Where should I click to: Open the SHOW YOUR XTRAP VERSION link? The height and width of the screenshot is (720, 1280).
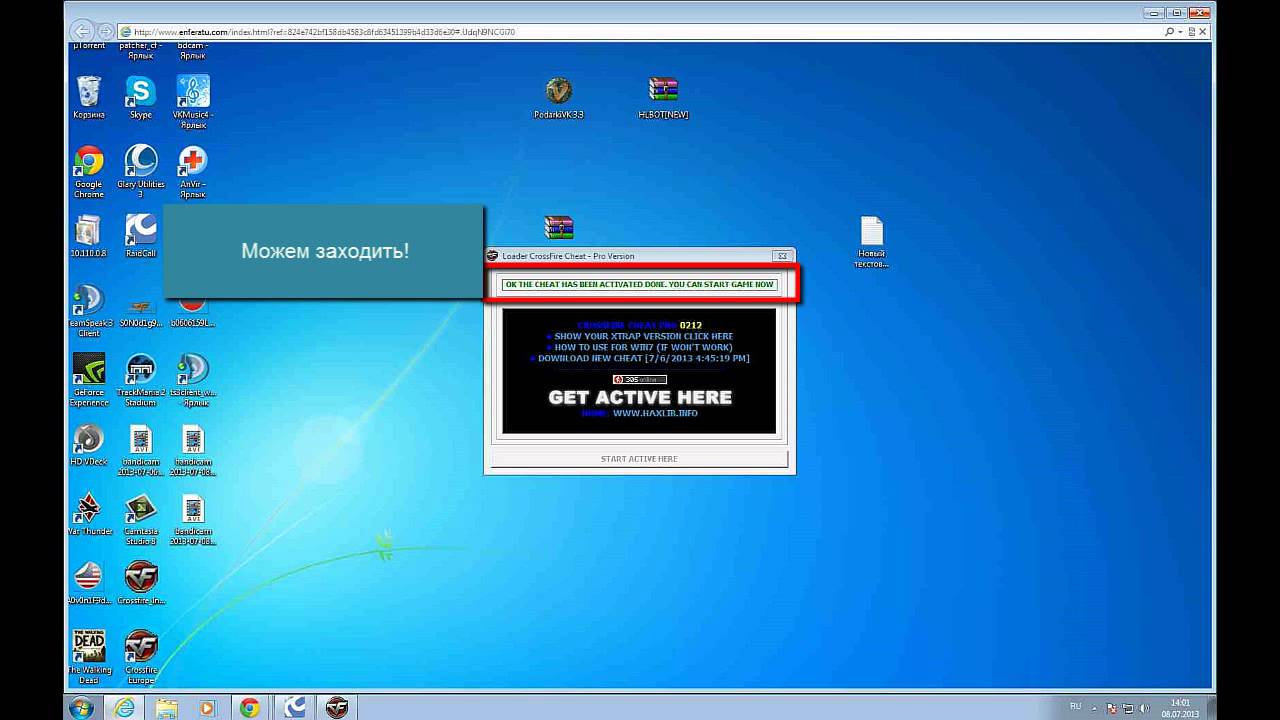click(644, 336)
